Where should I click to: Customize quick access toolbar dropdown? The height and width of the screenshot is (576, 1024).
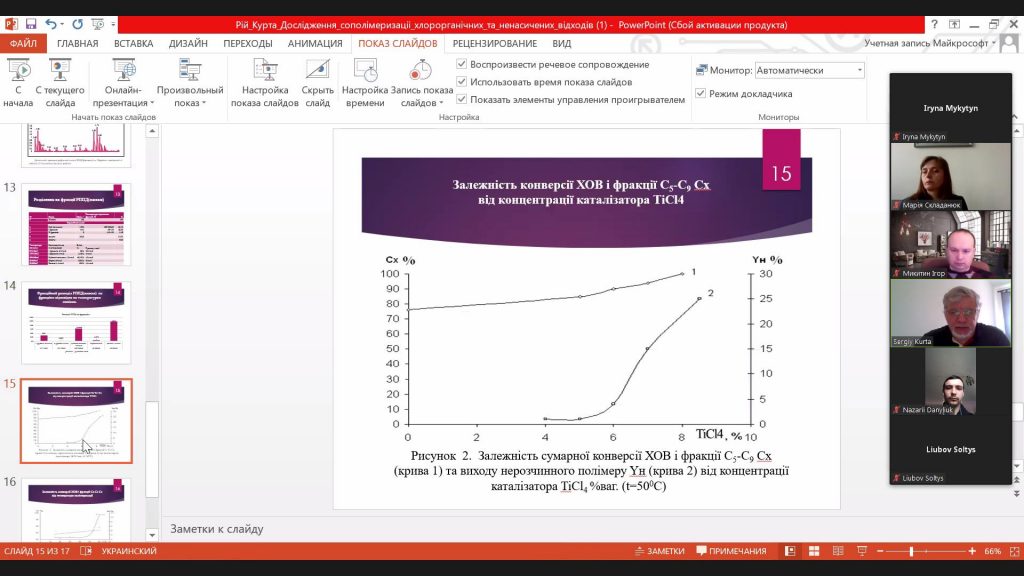(113, 24)
